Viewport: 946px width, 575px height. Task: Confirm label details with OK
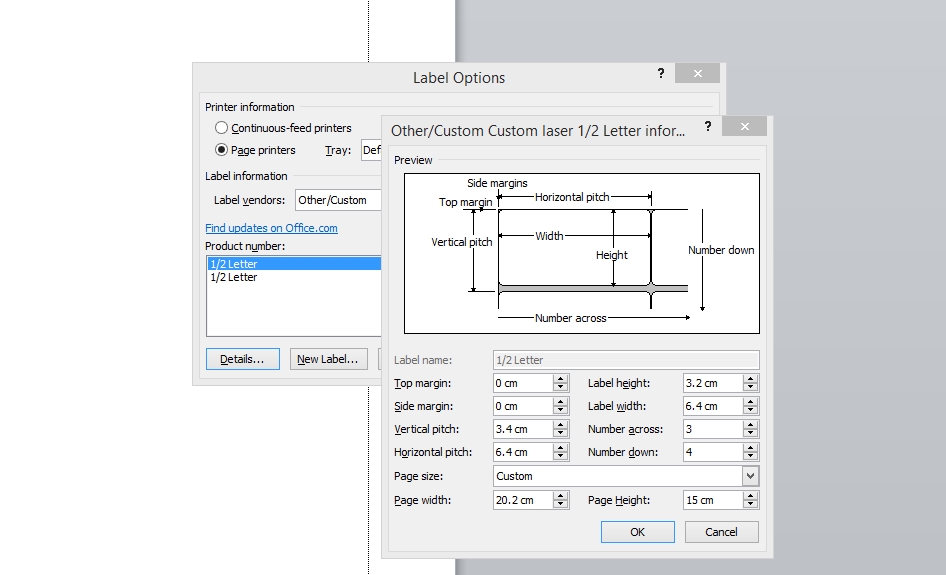pos(638,532)
